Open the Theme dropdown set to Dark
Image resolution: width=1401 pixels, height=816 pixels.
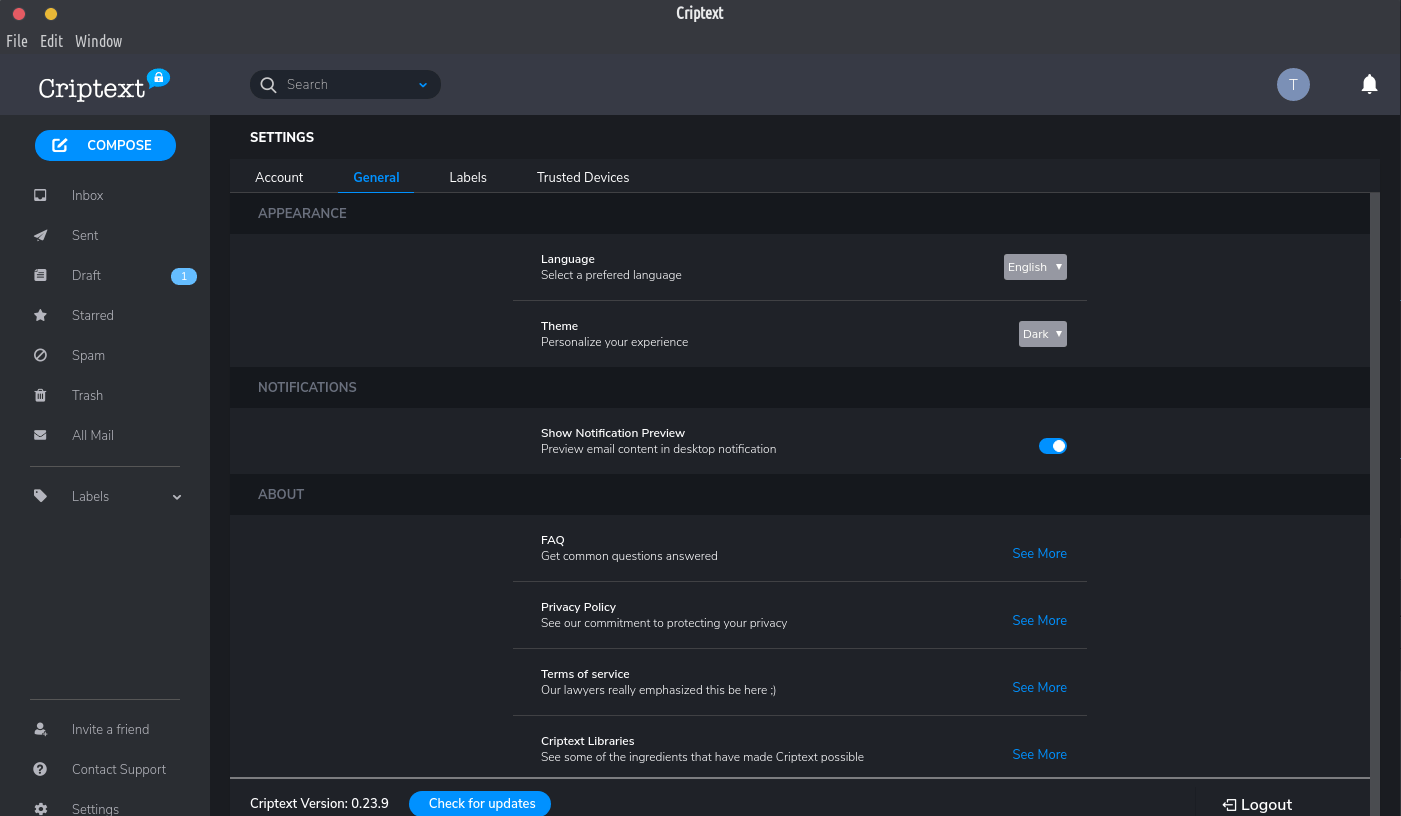point(1042,334)
